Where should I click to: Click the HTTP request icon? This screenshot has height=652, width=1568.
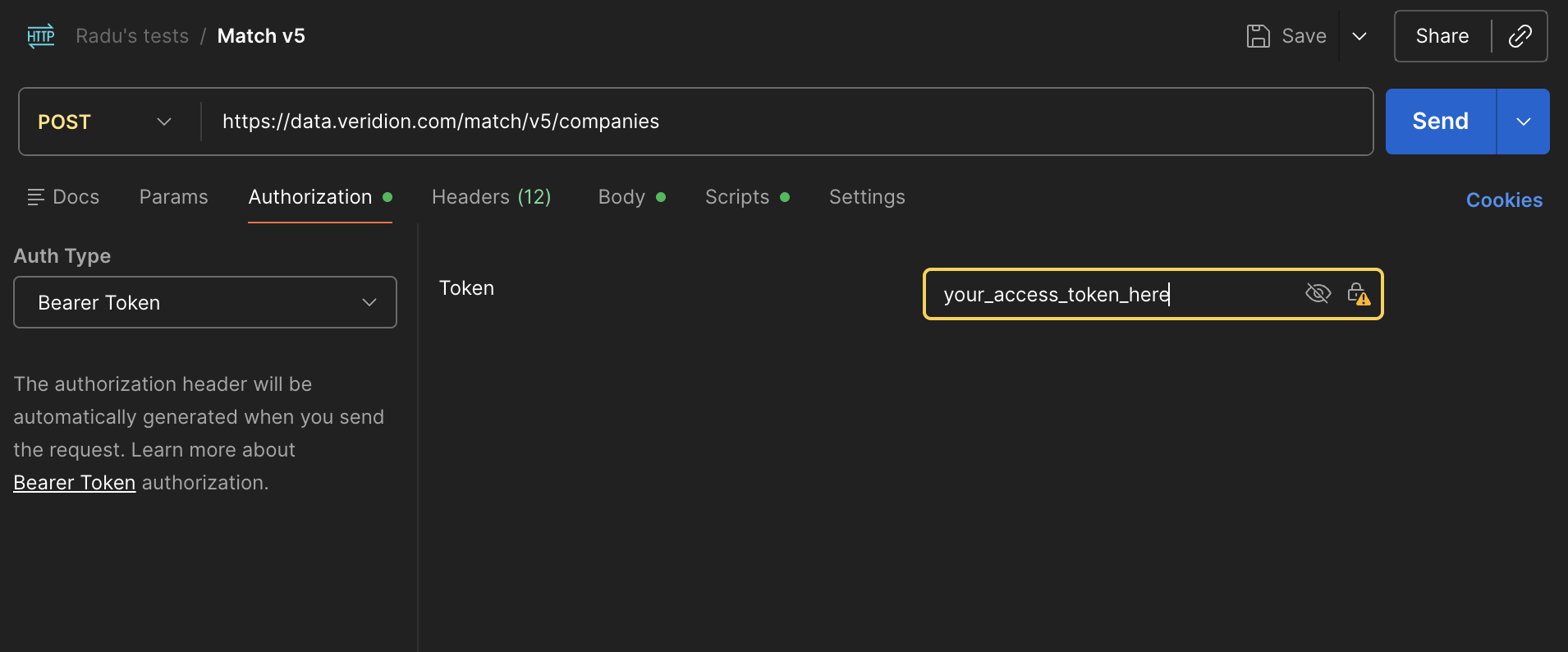41,36
